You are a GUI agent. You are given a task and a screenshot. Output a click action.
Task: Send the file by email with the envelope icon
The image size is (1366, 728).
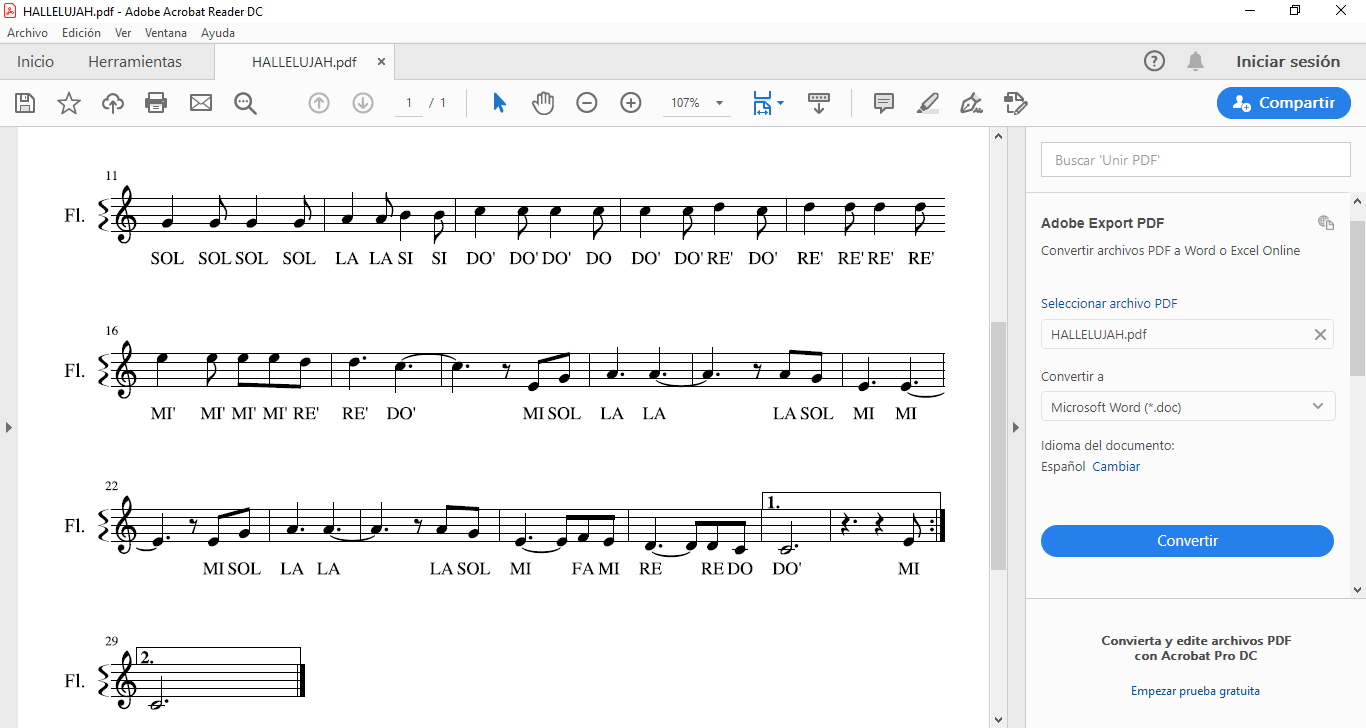(201, 103)
